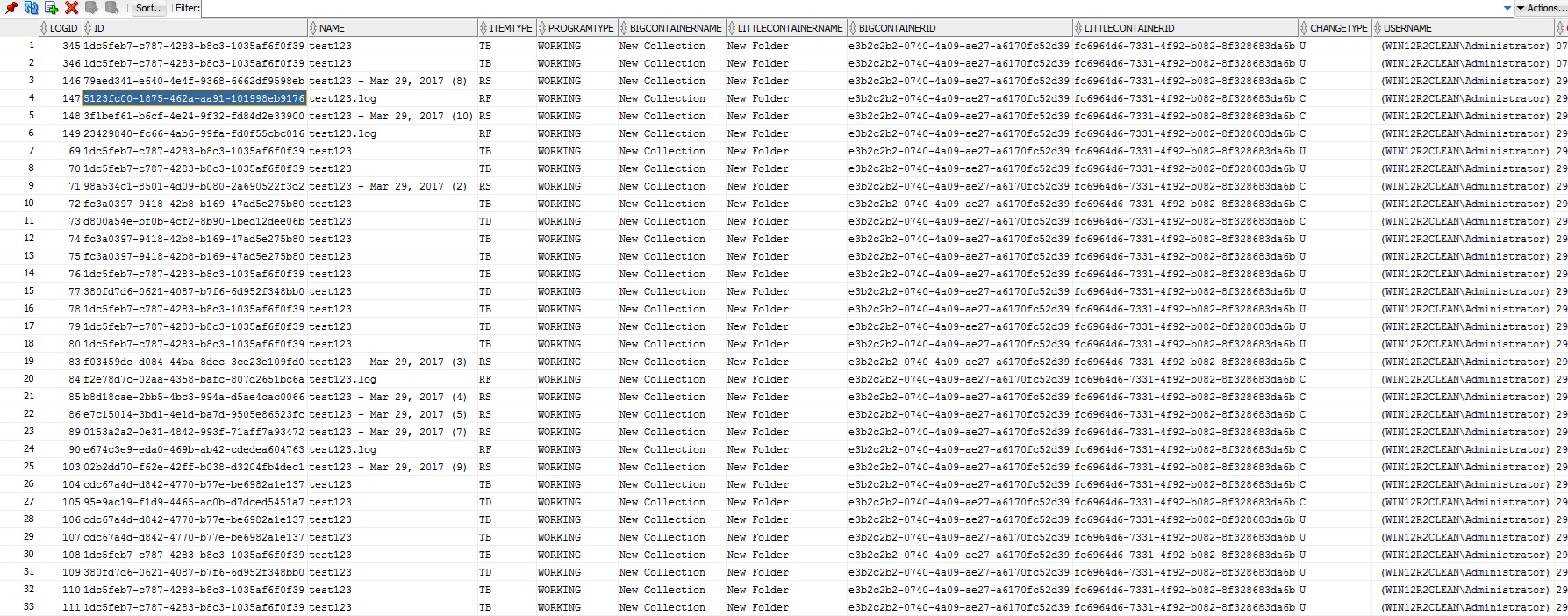Screen dimensions: 1568x616
Task: Select row header number 15
Action: 18,291
